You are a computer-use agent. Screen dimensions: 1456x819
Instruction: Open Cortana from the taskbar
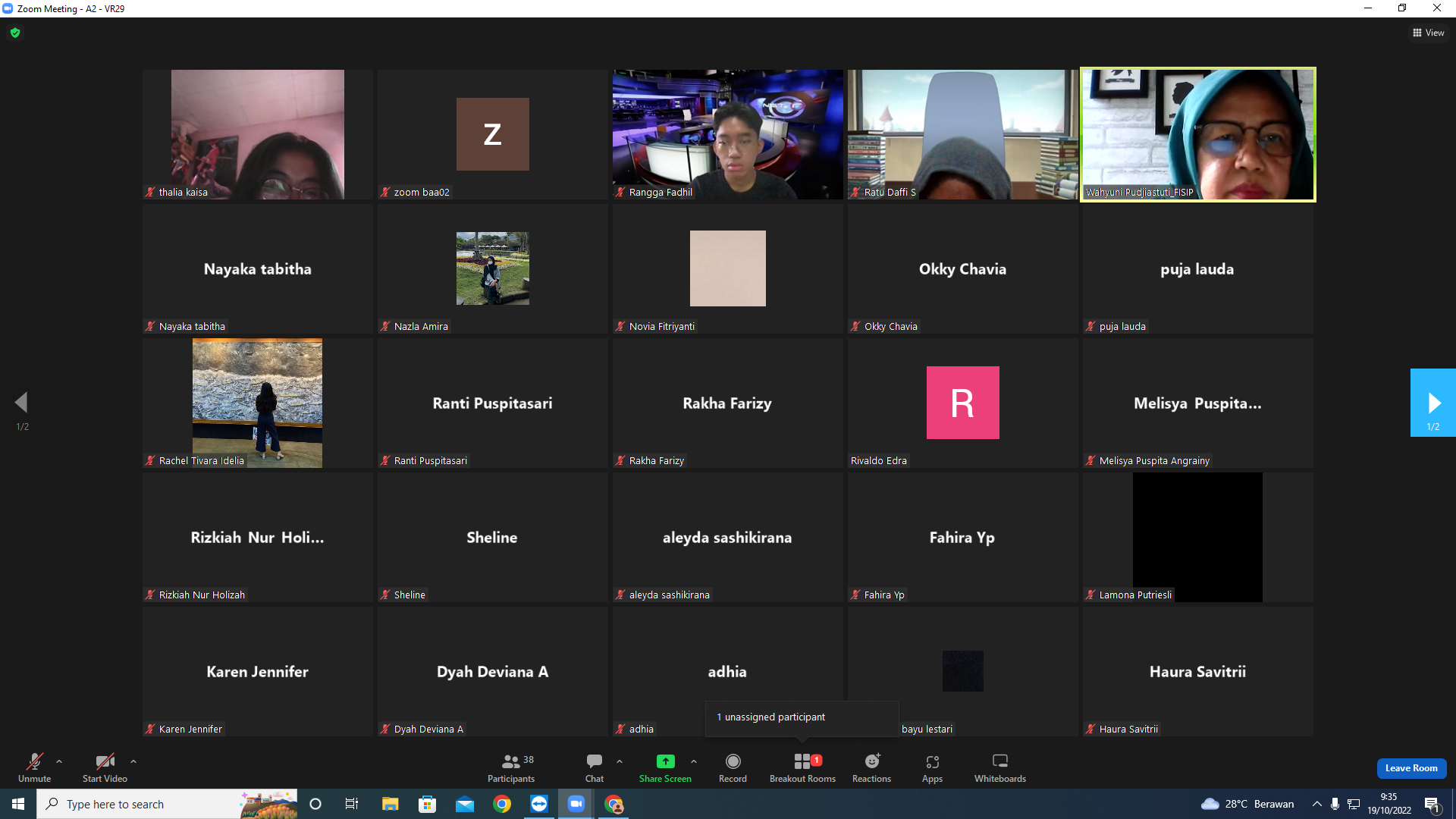pos(315,804)
